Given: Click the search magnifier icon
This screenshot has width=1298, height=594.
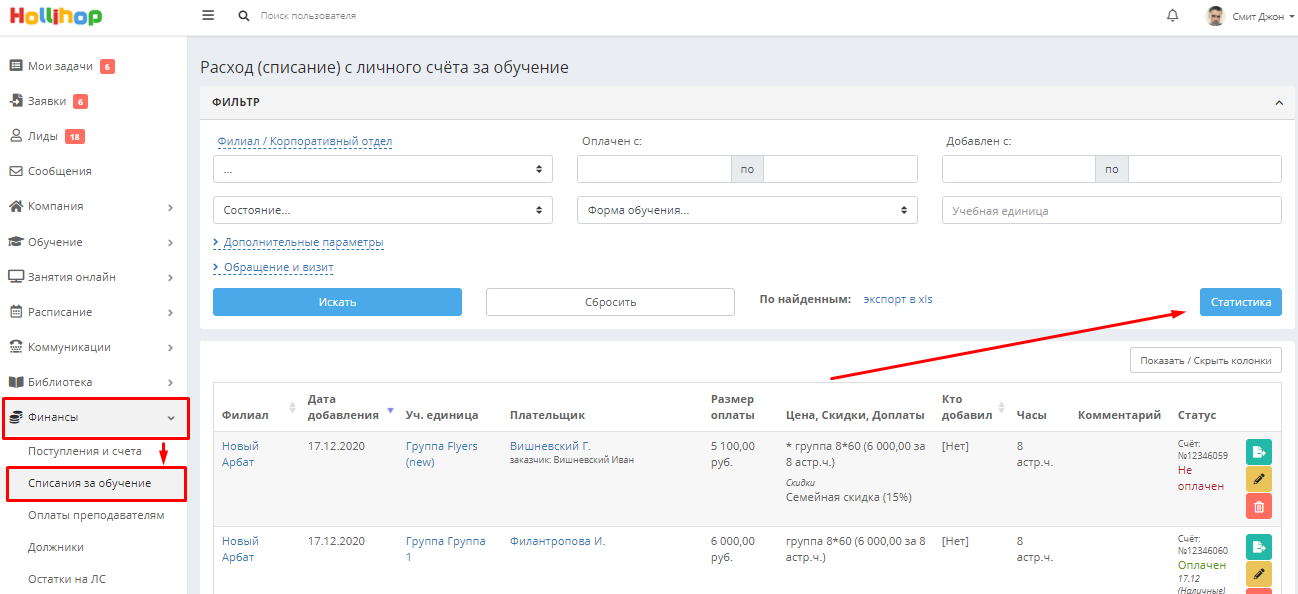Looking at the screenshot, I should 244,16.
